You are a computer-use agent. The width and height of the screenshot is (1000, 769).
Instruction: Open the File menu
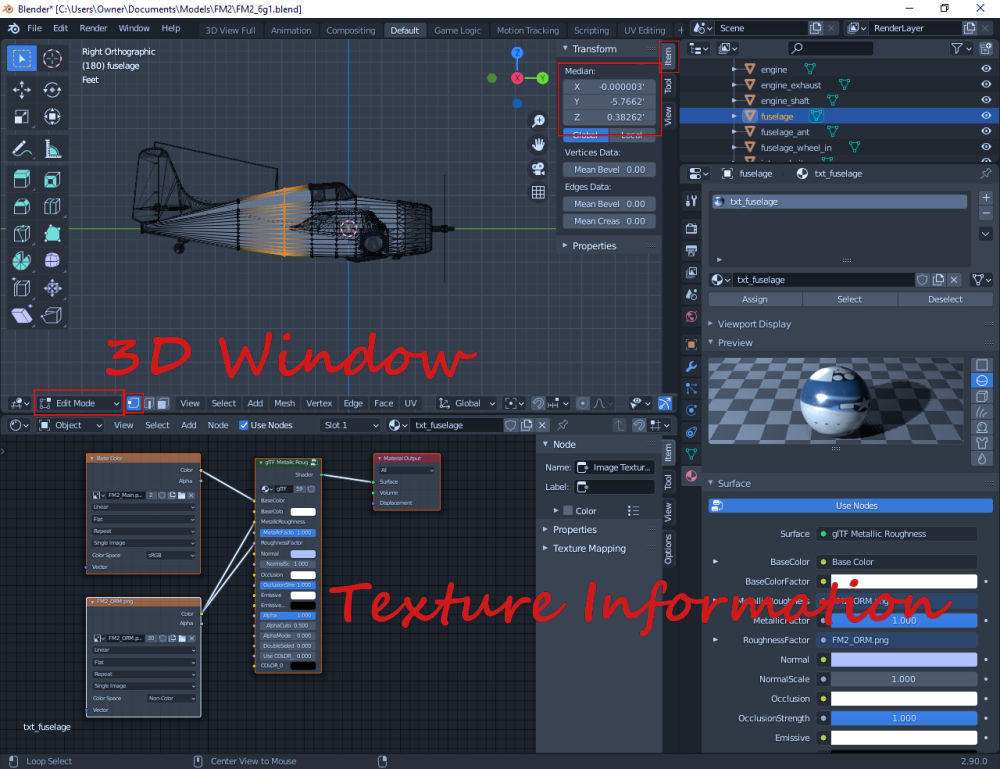click(x=34, y=29)
